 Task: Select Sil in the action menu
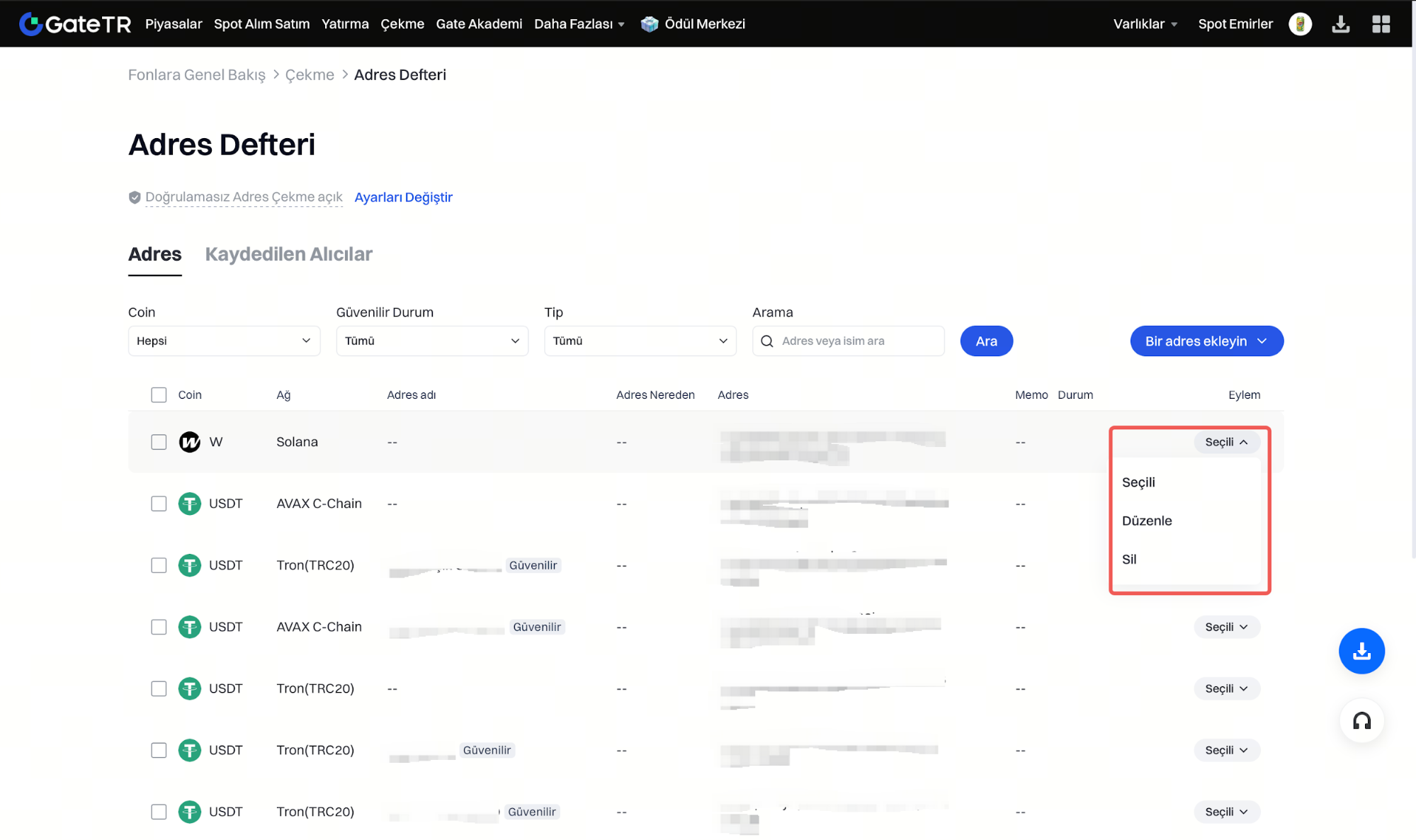(x=1129, y=559)
